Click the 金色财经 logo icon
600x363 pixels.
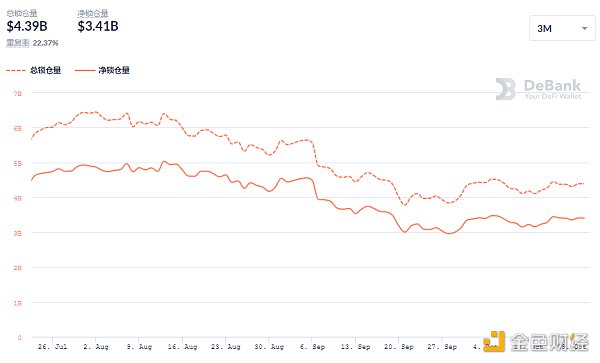(x=494, y=342)
